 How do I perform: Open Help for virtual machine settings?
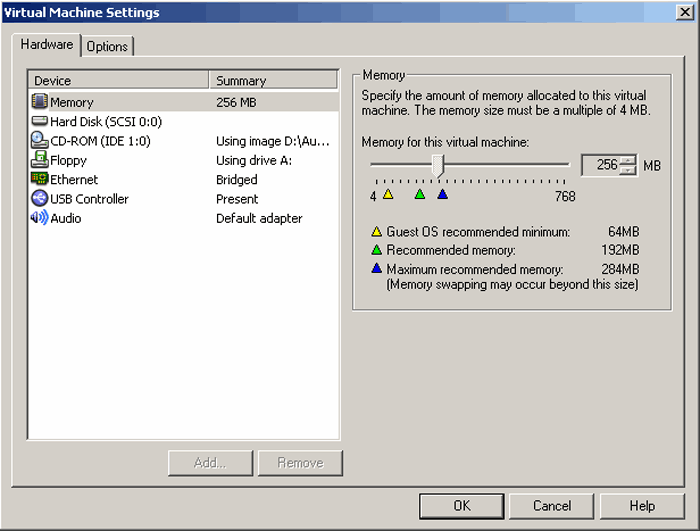642,506
